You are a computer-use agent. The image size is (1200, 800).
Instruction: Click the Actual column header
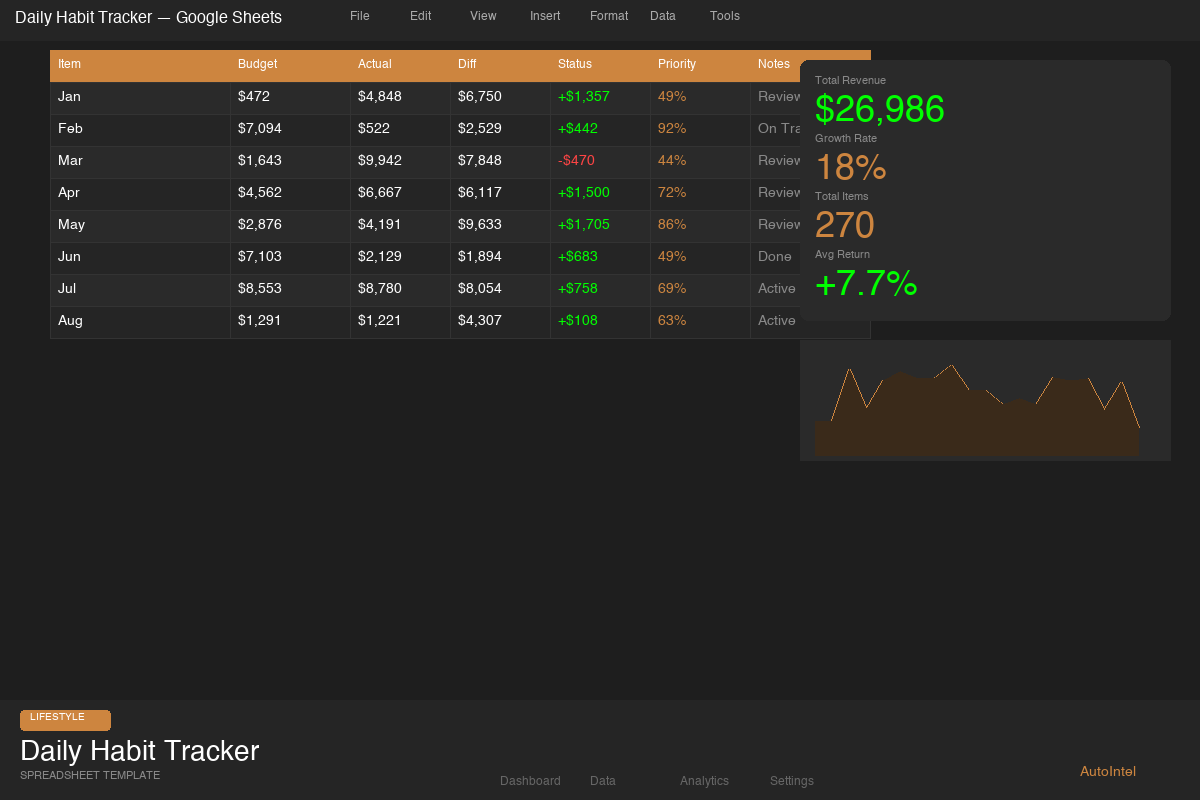click(400, 66)
